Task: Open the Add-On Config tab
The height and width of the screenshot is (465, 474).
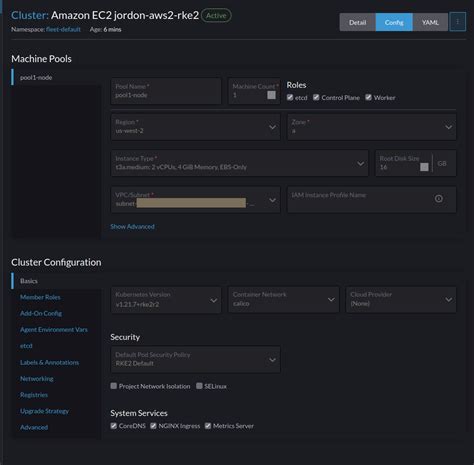Action: (x=41, y=313)
